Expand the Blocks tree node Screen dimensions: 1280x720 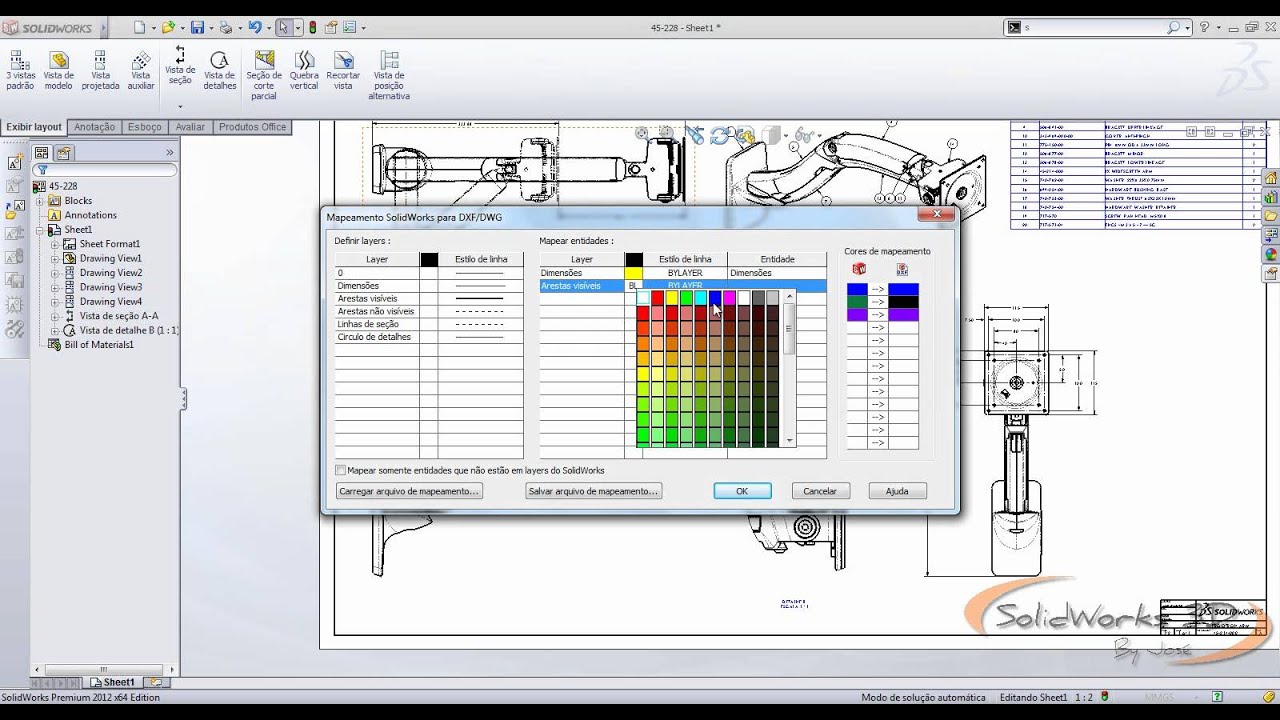click(x=41, y=201)
